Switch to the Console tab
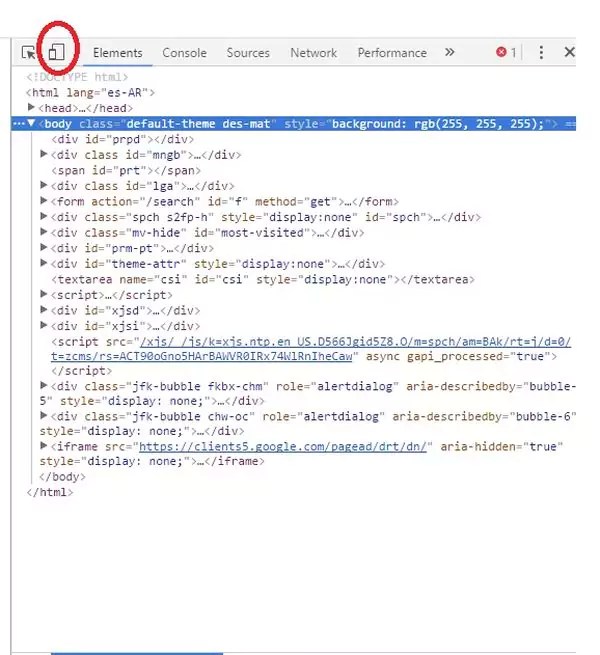 pyautogui.click(x=184, y=53)
